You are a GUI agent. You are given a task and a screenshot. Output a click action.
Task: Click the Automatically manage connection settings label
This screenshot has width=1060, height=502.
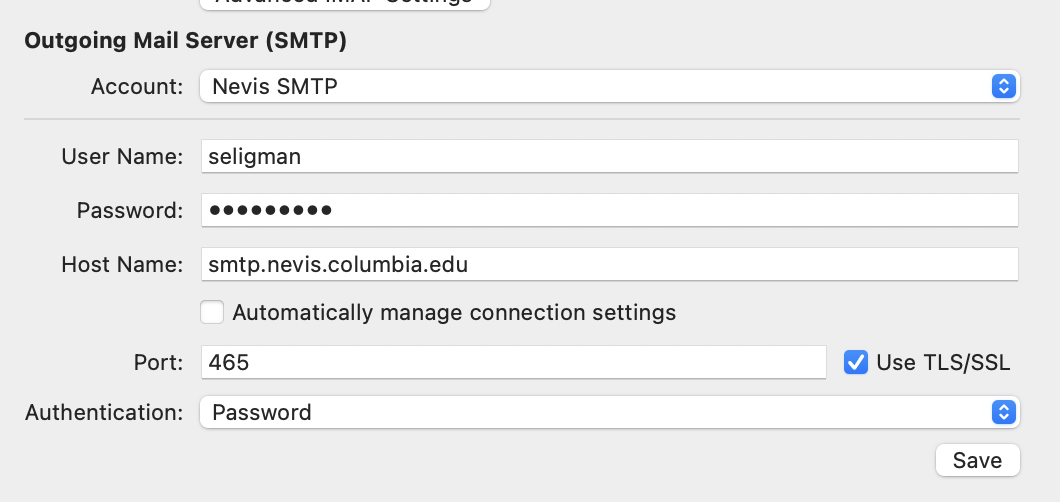(454, 313)
